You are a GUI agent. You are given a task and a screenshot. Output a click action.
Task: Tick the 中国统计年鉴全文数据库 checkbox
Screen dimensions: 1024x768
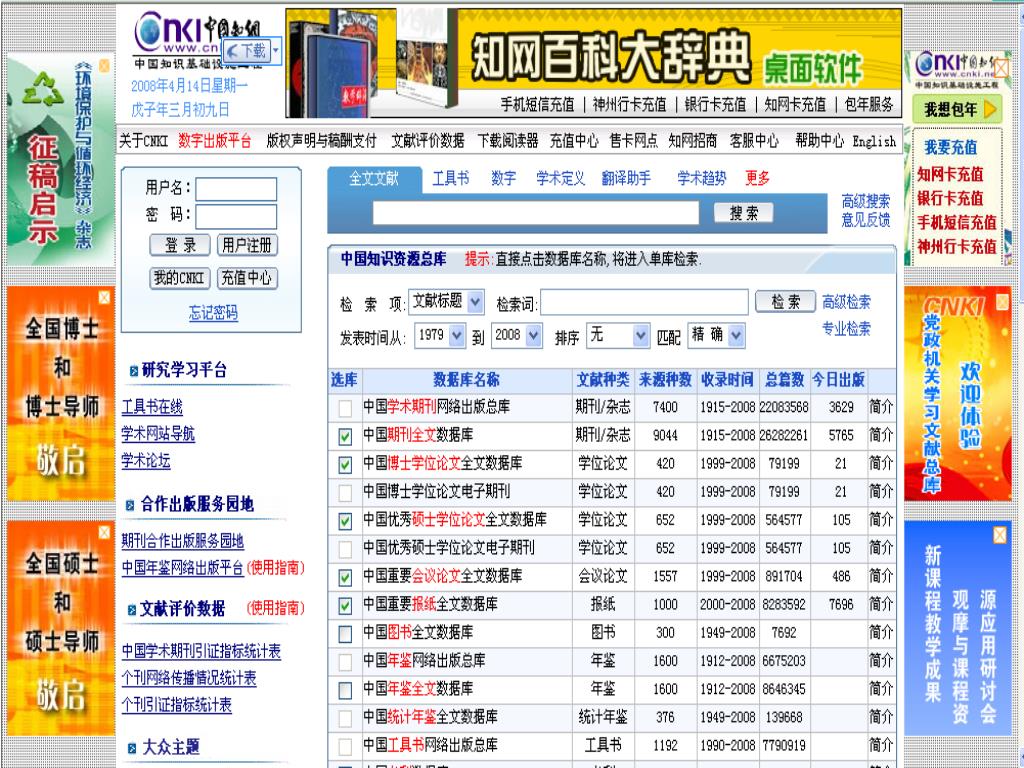point(345,718)
